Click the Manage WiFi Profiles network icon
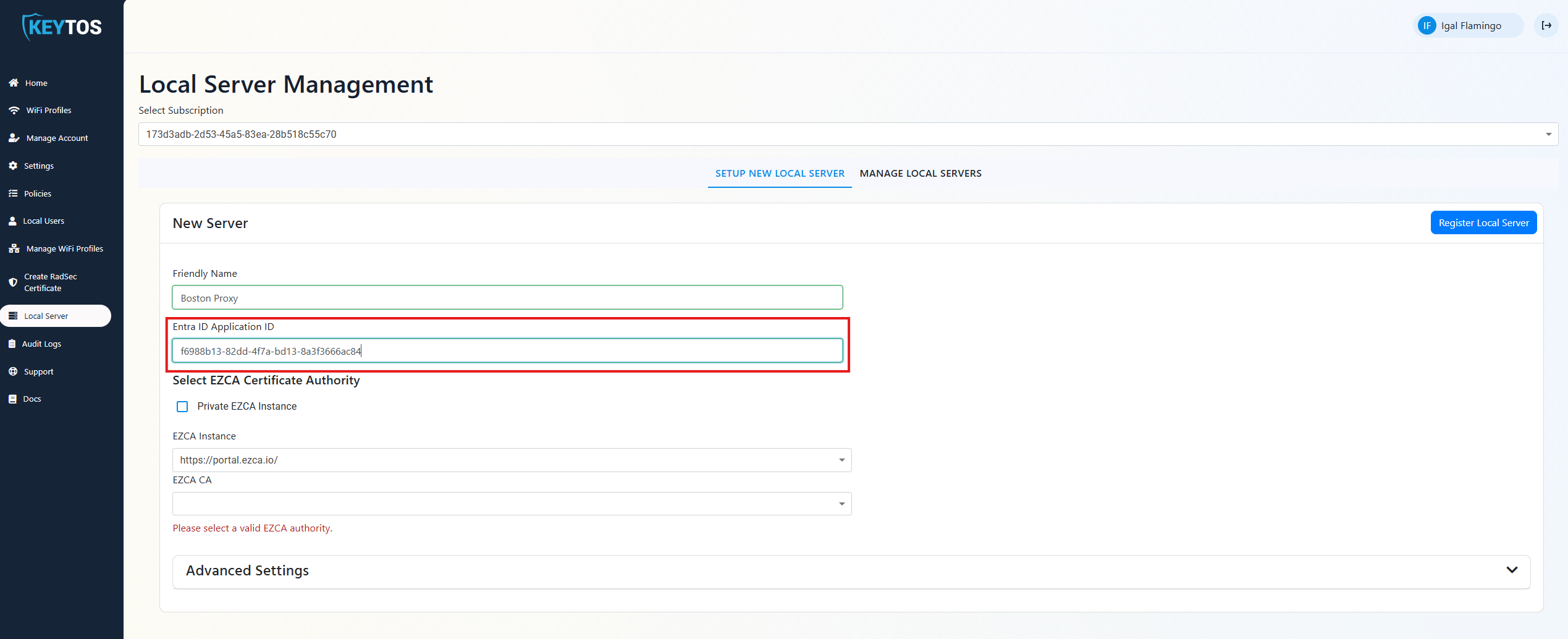 tap(14, 248)
